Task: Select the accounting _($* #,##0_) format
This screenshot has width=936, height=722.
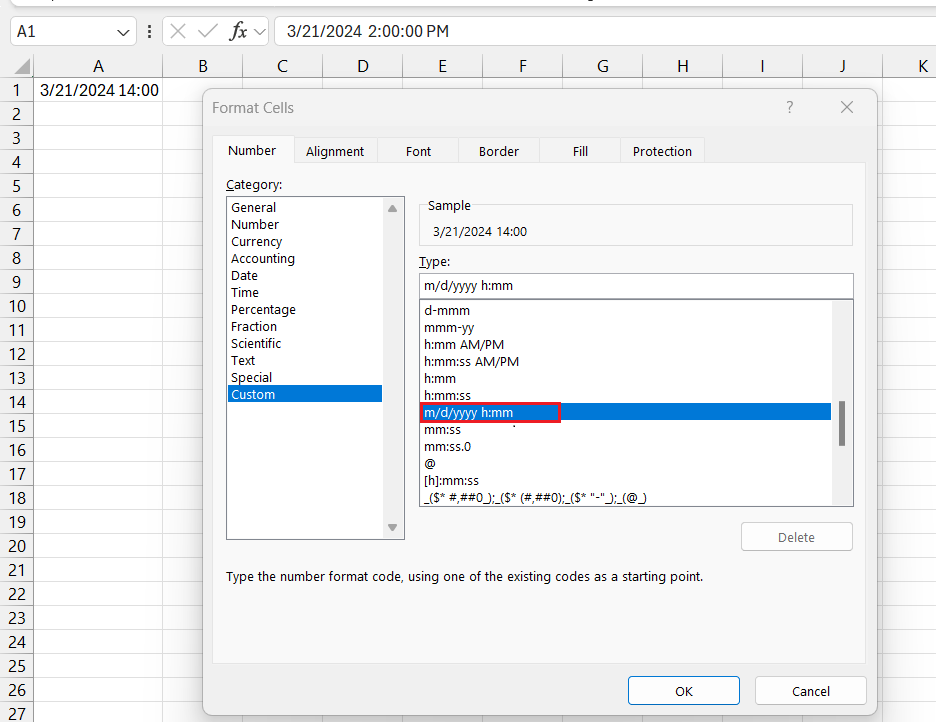Action: point(626,497)
